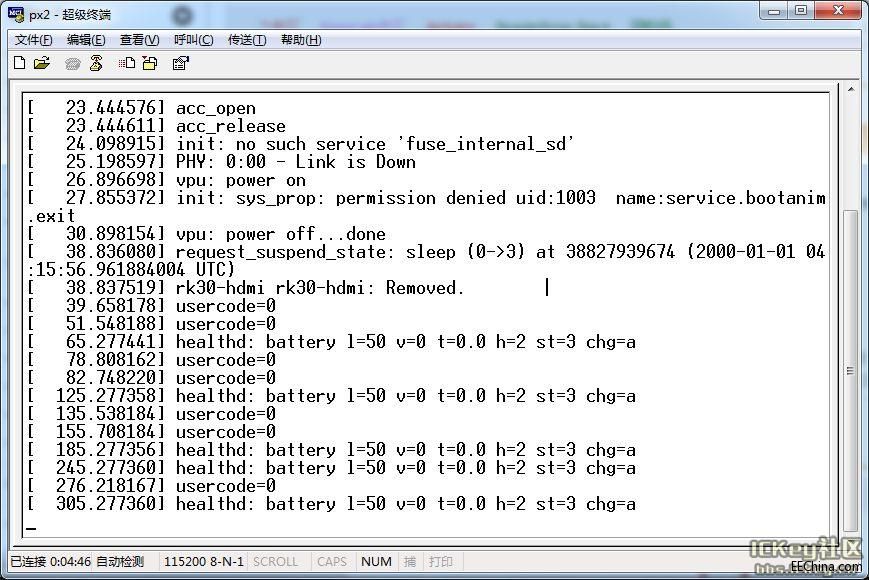The image size is (869, 580).
Task: Click the Open folder toolbar icon
Action: (x=42, y=63)
